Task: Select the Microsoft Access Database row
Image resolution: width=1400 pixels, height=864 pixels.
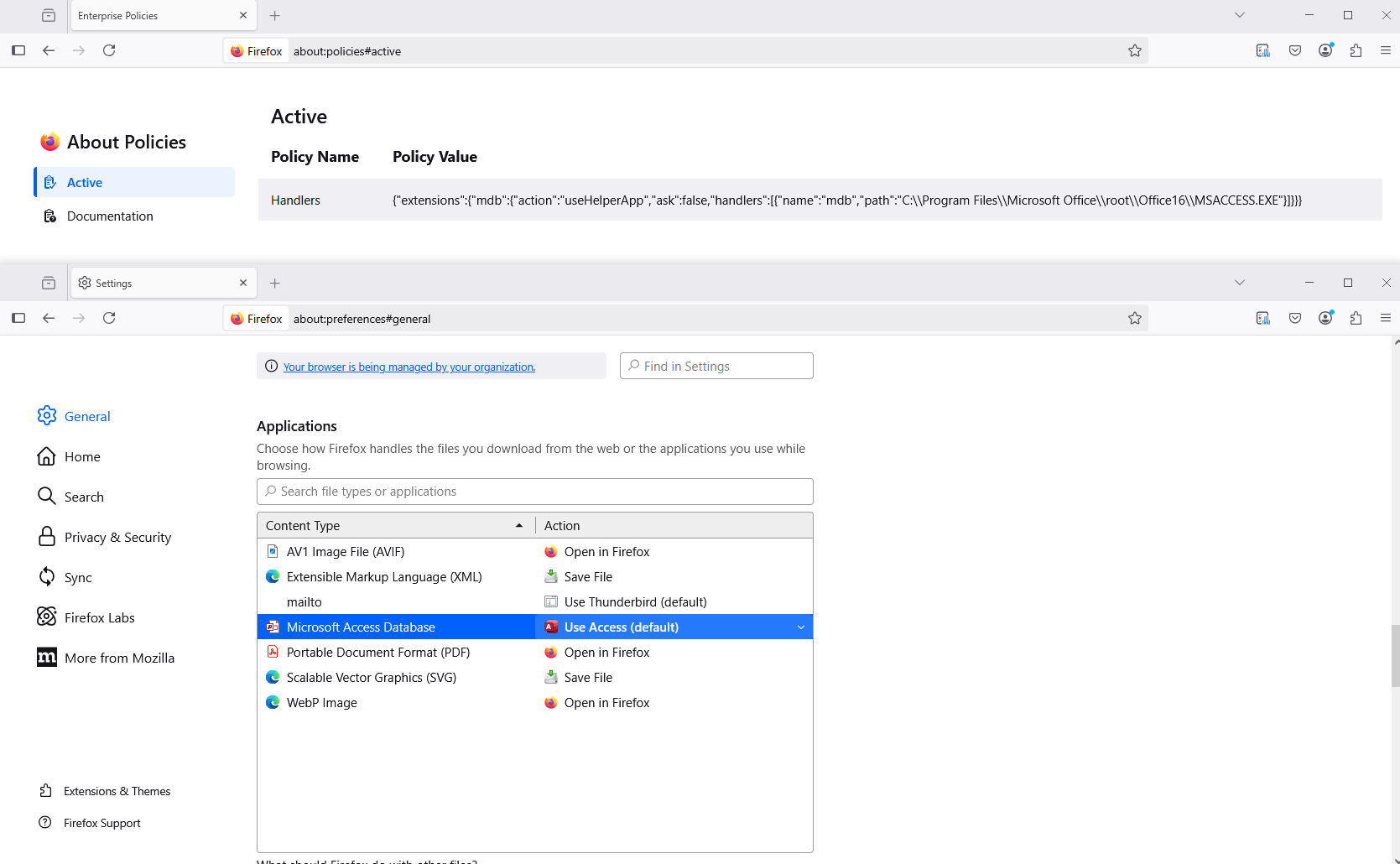Action: 535,627
